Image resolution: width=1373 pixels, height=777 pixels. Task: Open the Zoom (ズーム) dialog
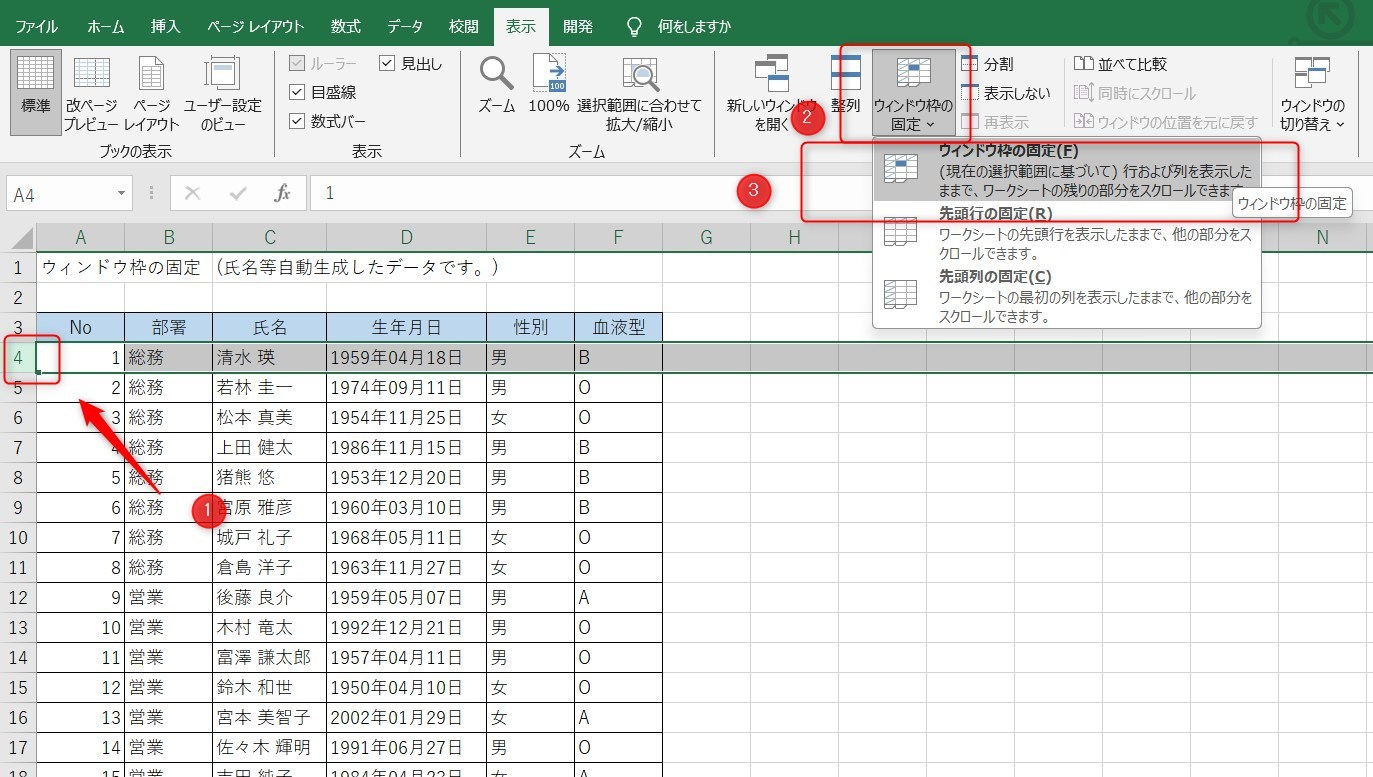496,85
